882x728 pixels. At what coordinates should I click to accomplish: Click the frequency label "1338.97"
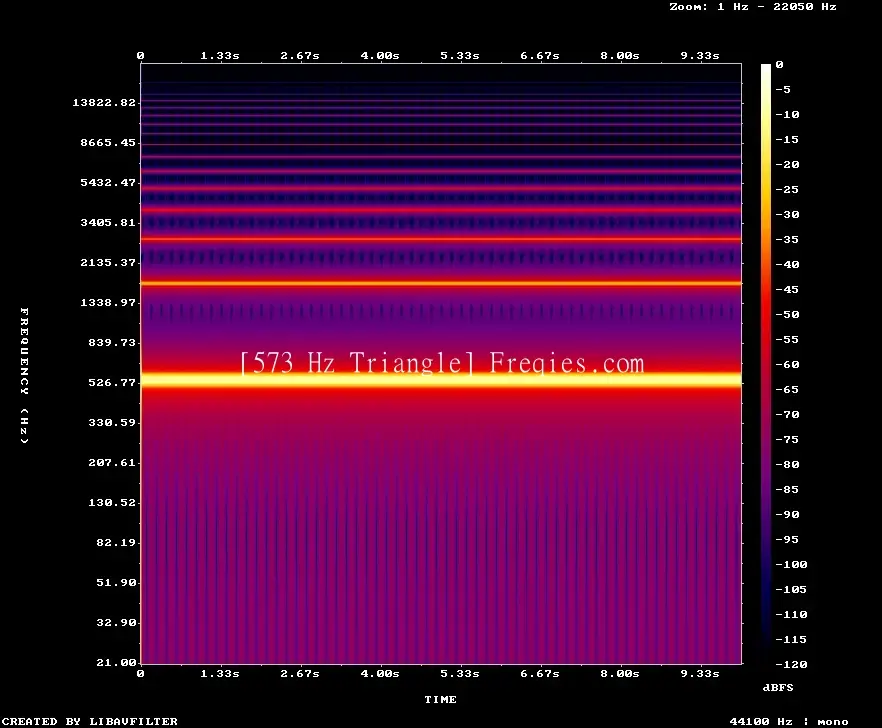pyautogui.click(x=108, y=302)
